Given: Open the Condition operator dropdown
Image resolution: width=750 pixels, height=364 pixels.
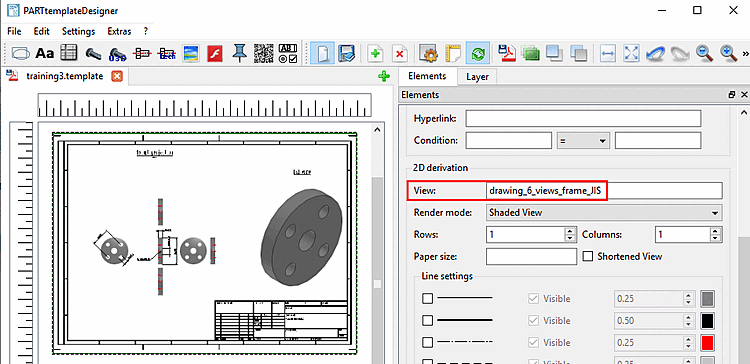Looking at the screenshot, I should [x=583, y=141].
